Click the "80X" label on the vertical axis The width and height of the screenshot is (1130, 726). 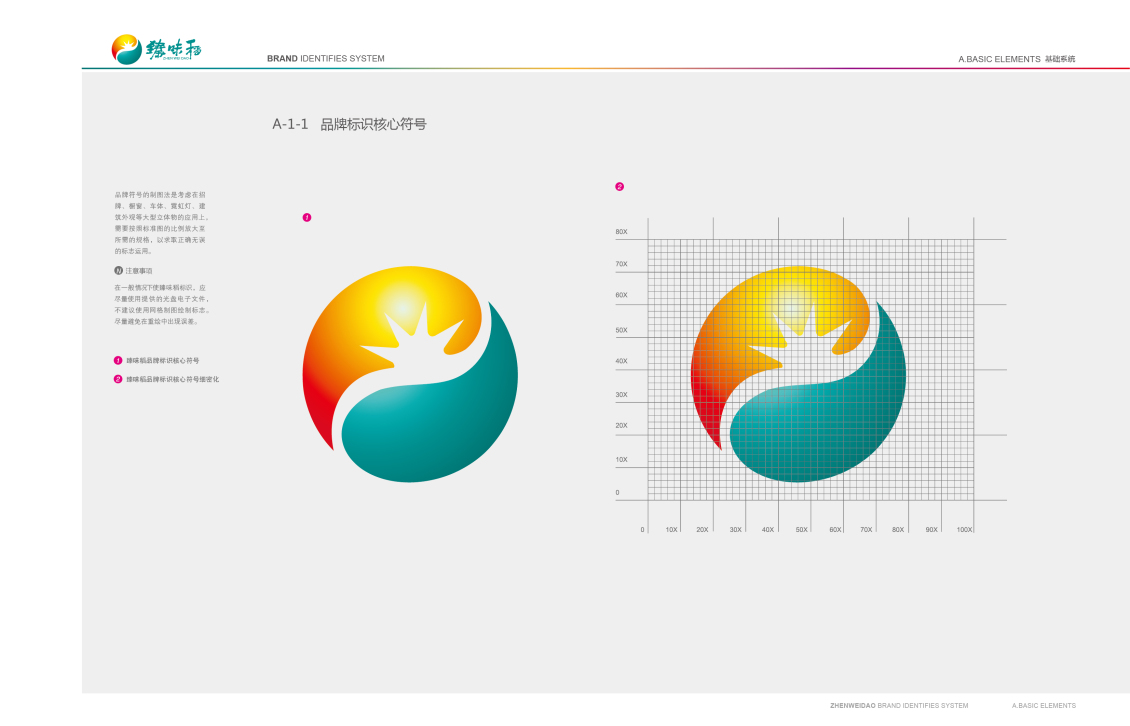pyautogui.click(x=621, y=232)
